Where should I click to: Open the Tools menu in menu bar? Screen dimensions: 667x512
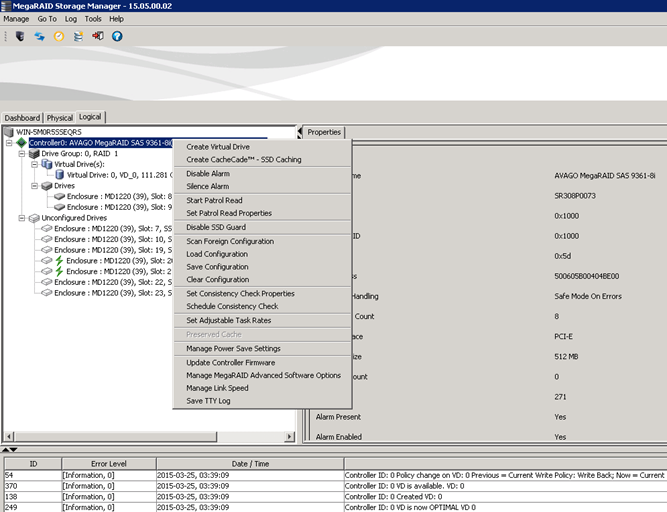[x=93, y=19]
